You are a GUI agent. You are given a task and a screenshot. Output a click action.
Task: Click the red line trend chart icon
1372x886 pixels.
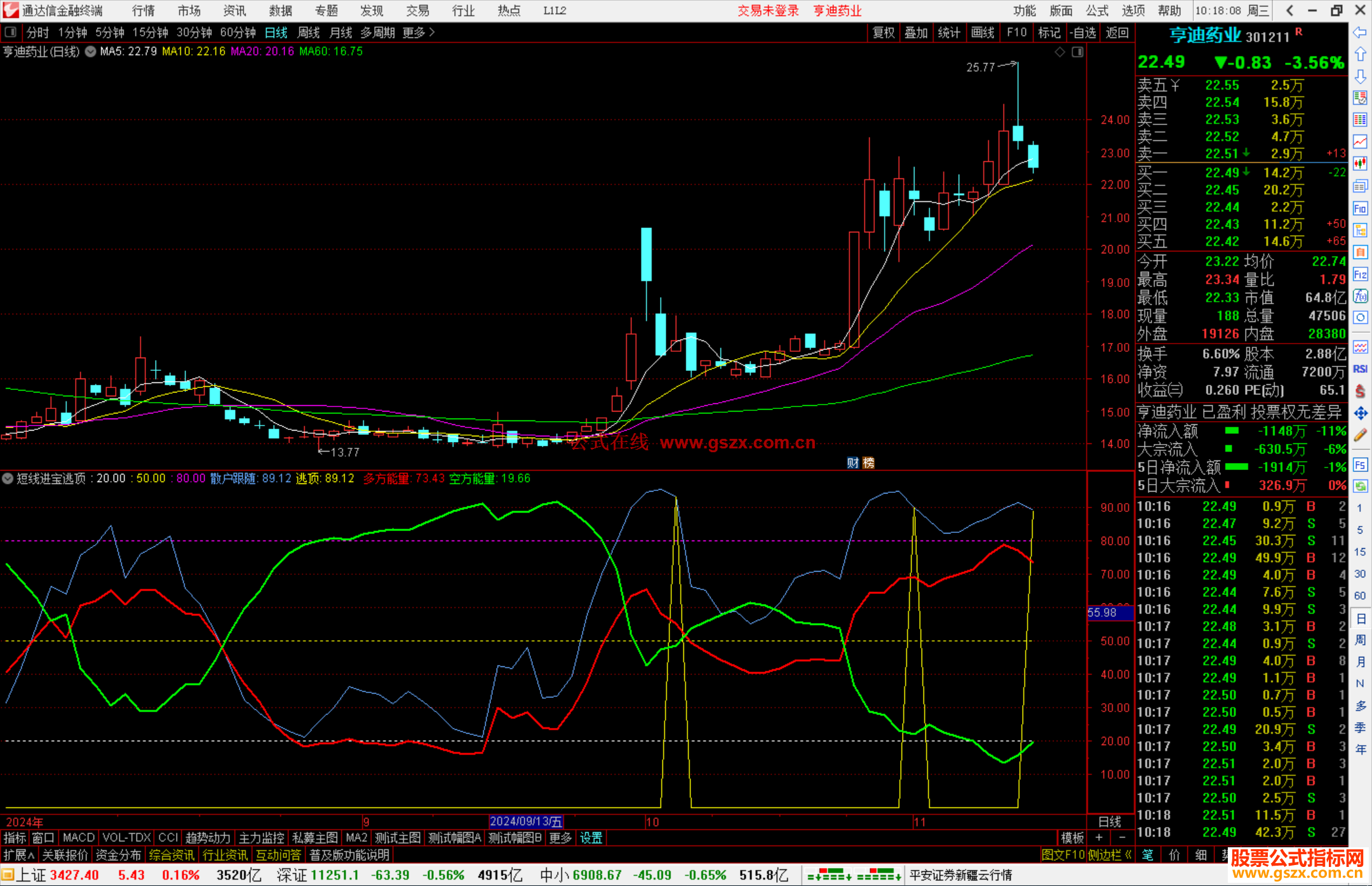[1360, 142]
